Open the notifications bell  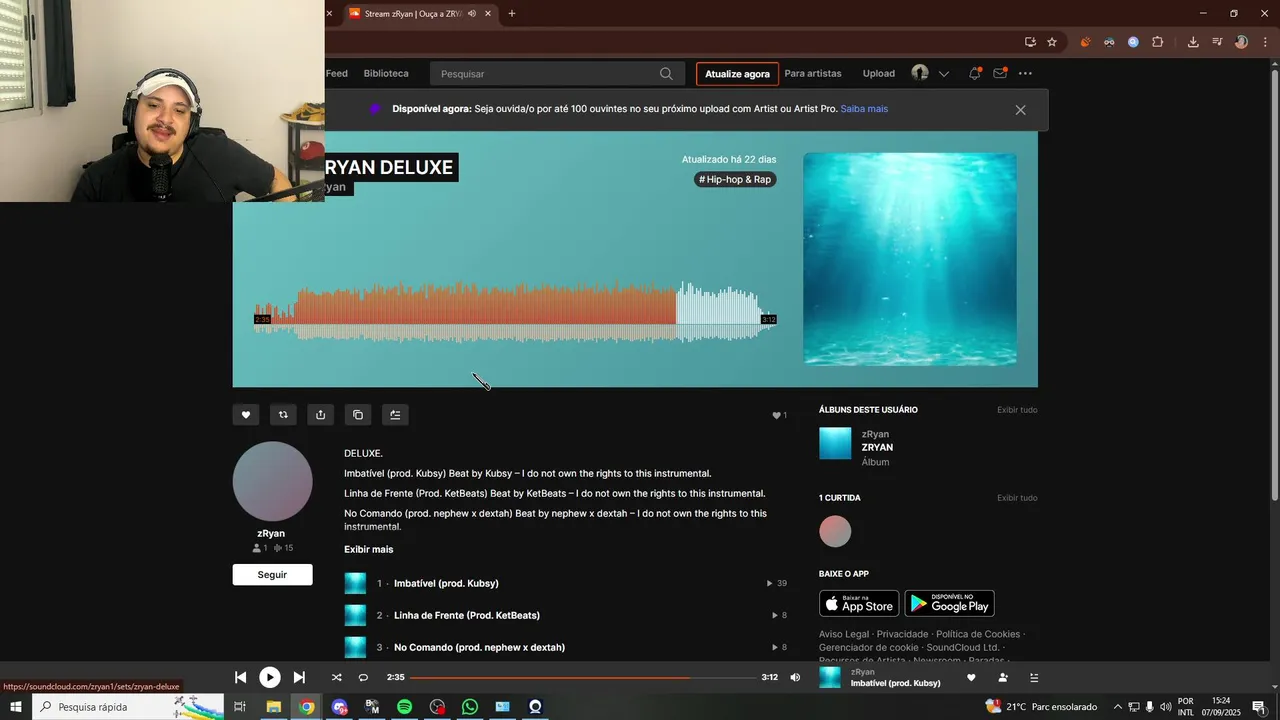tap(974, 73)
